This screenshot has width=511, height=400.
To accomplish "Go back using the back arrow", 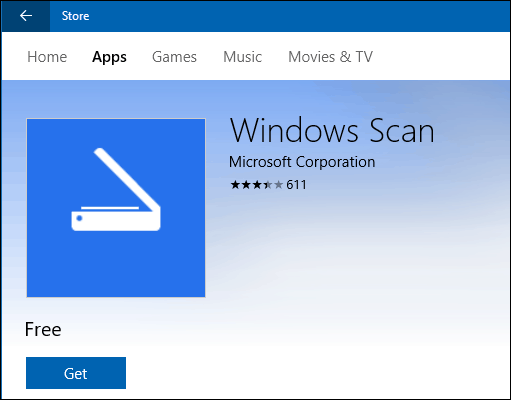I will [x=26, y=16].
